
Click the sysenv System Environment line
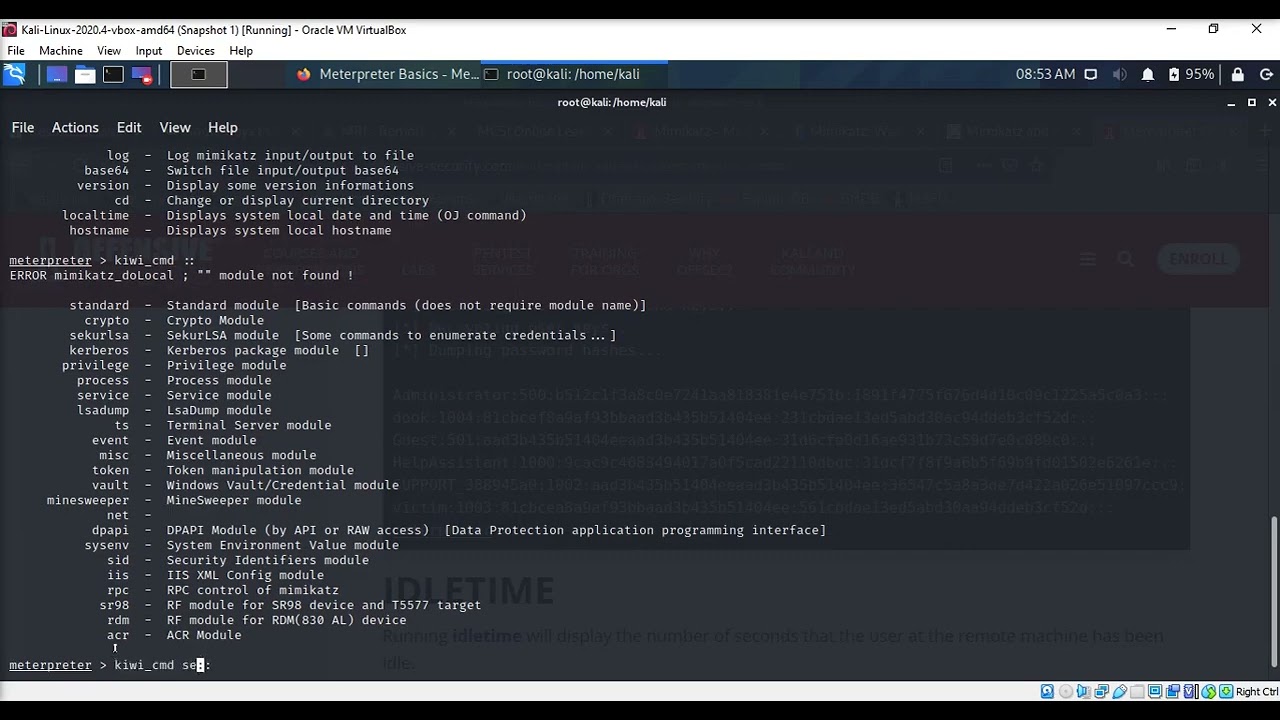[241, 545]
